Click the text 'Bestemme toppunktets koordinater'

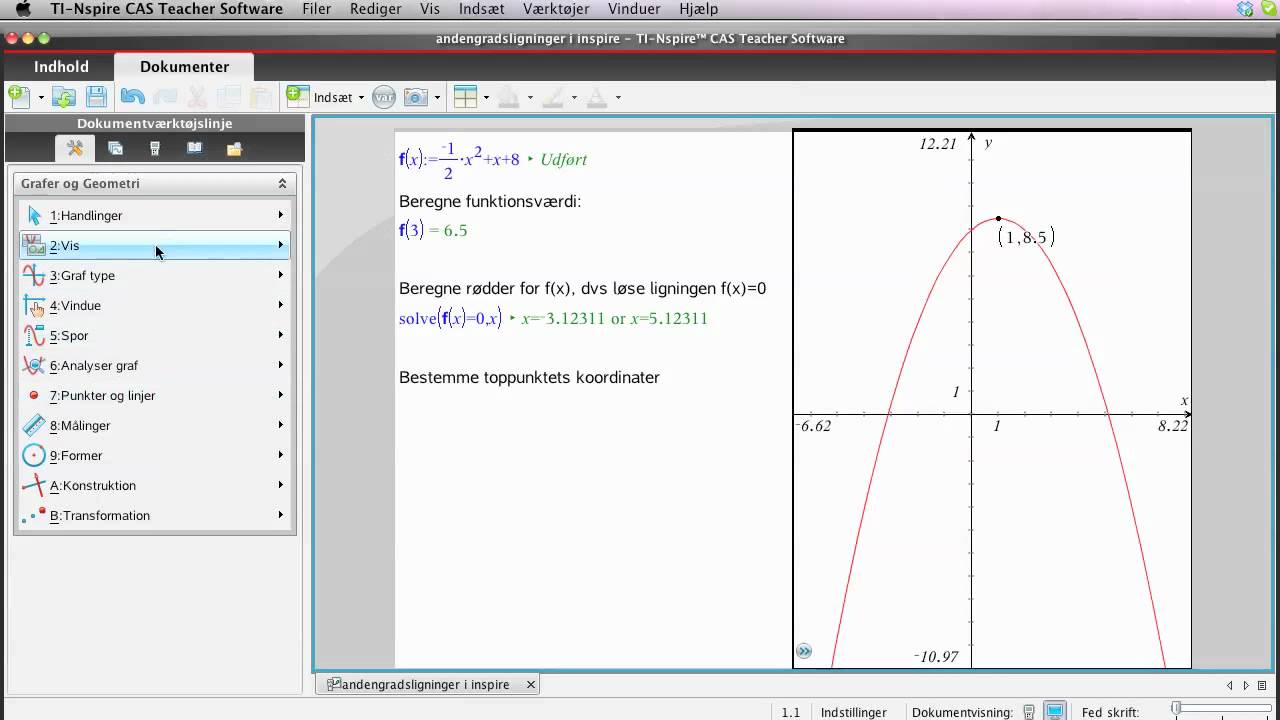tap(529, 377)
